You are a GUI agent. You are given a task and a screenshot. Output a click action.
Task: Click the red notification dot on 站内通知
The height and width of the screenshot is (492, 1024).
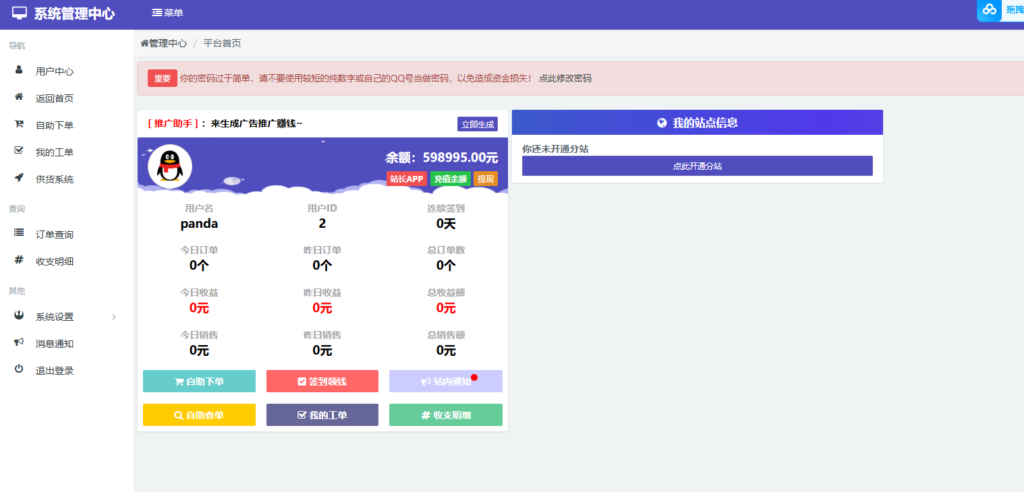(x=474, y=377)
